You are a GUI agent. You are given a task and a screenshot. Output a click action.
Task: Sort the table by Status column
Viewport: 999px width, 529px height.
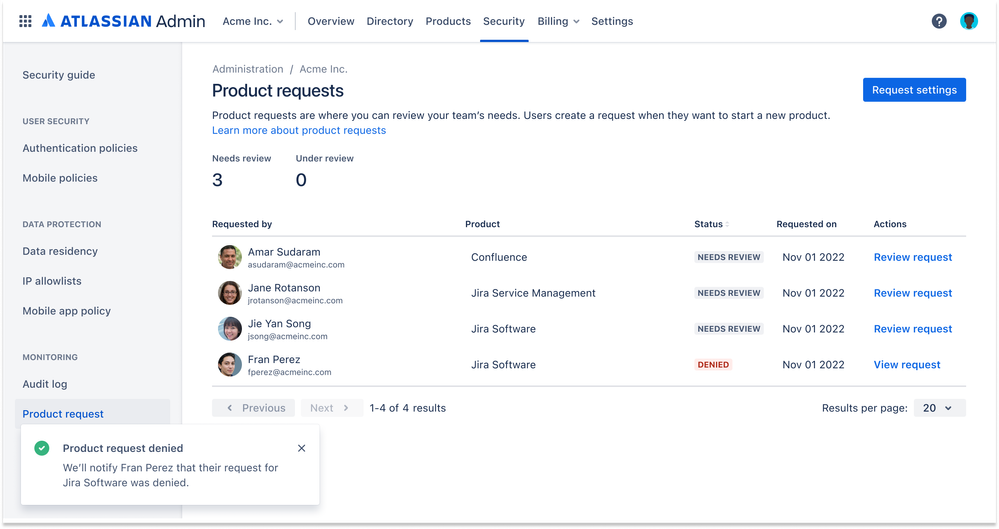712,224
